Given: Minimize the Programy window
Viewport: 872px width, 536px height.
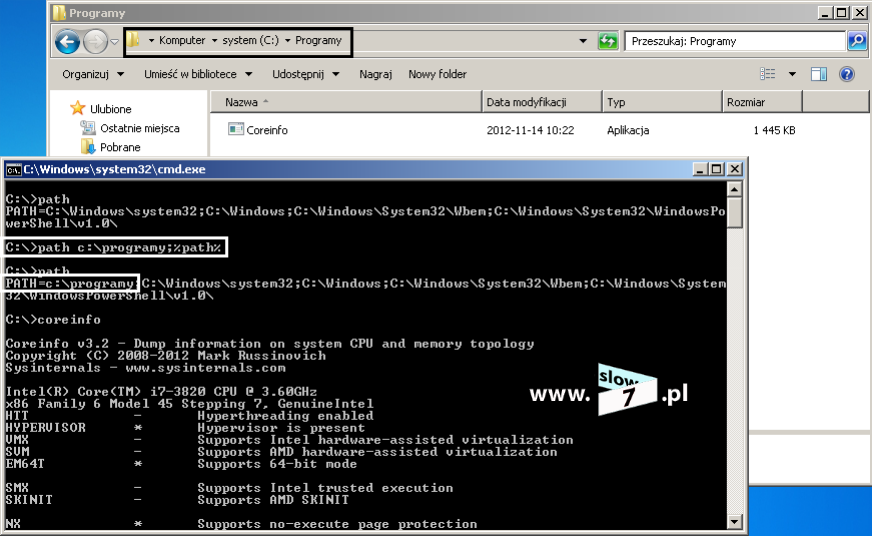Looking at the screenshot, I should tap(825, 12).
